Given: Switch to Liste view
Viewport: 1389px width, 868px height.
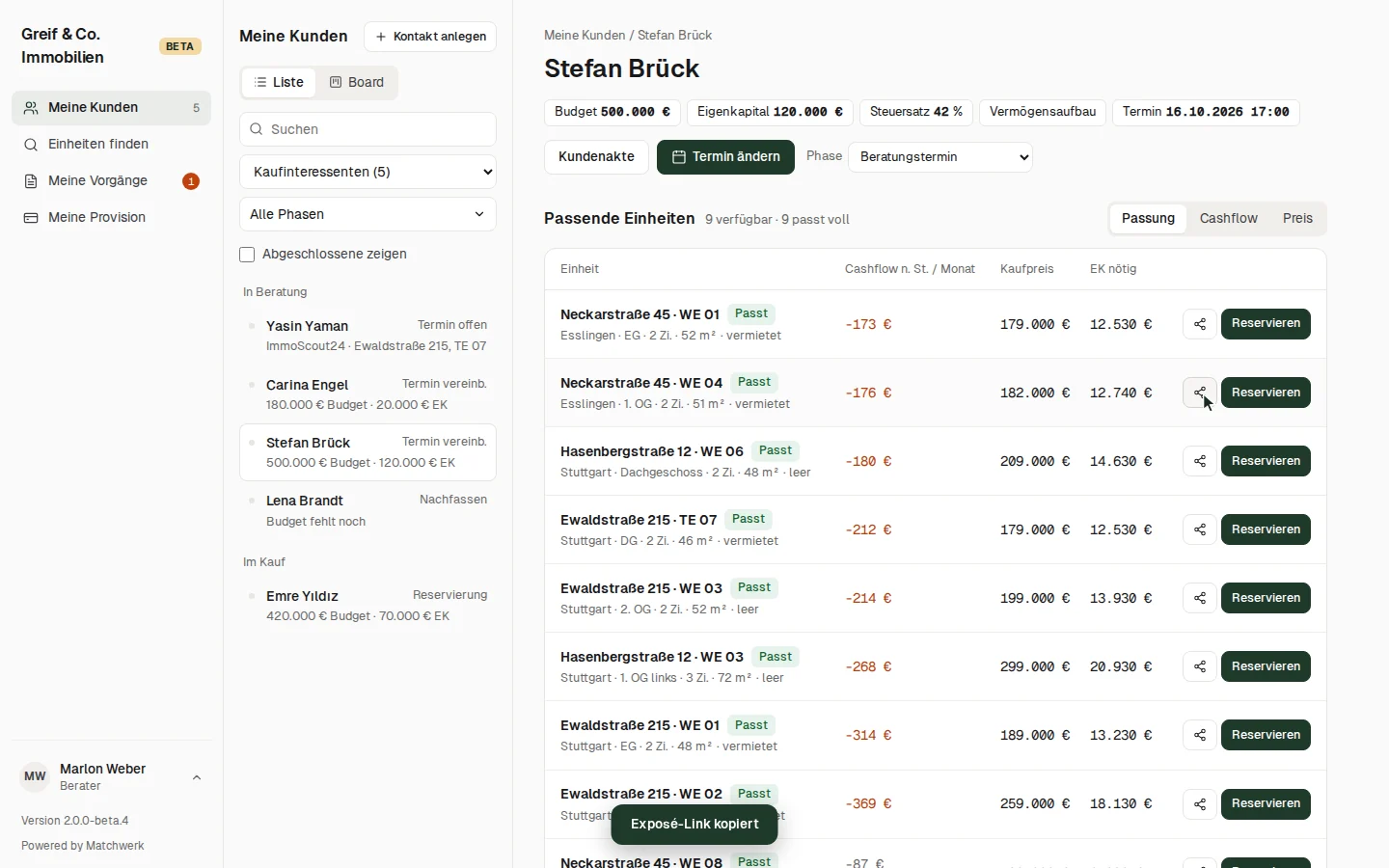Looking at the screenshot, I should tap(279, 83).
